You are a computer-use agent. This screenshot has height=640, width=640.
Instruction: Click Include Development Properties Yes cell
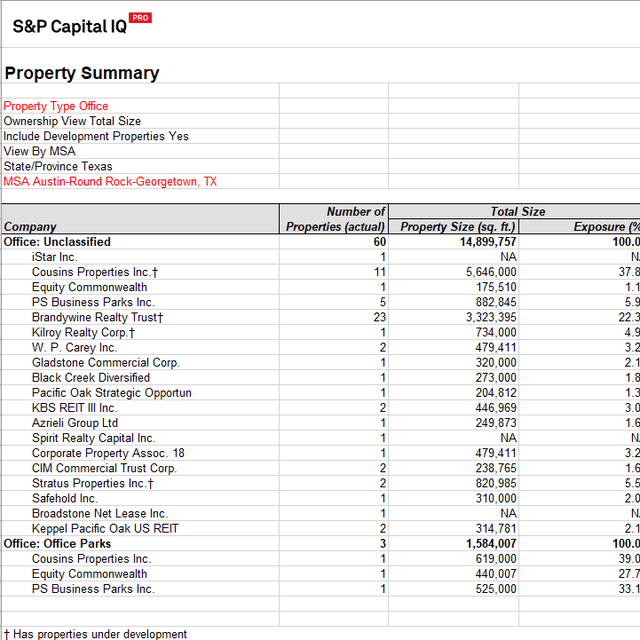pos(141,136)
